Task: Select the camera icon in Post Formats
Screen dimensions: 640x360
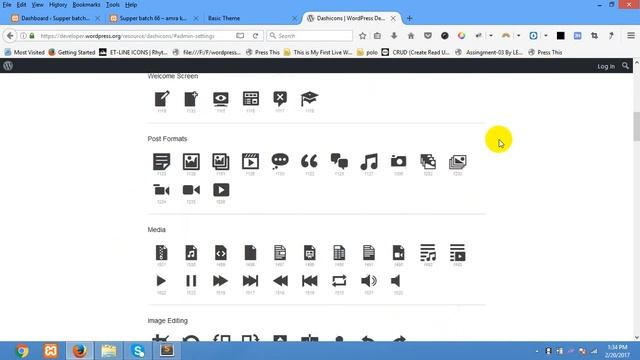Action: (x=398, y=162)
